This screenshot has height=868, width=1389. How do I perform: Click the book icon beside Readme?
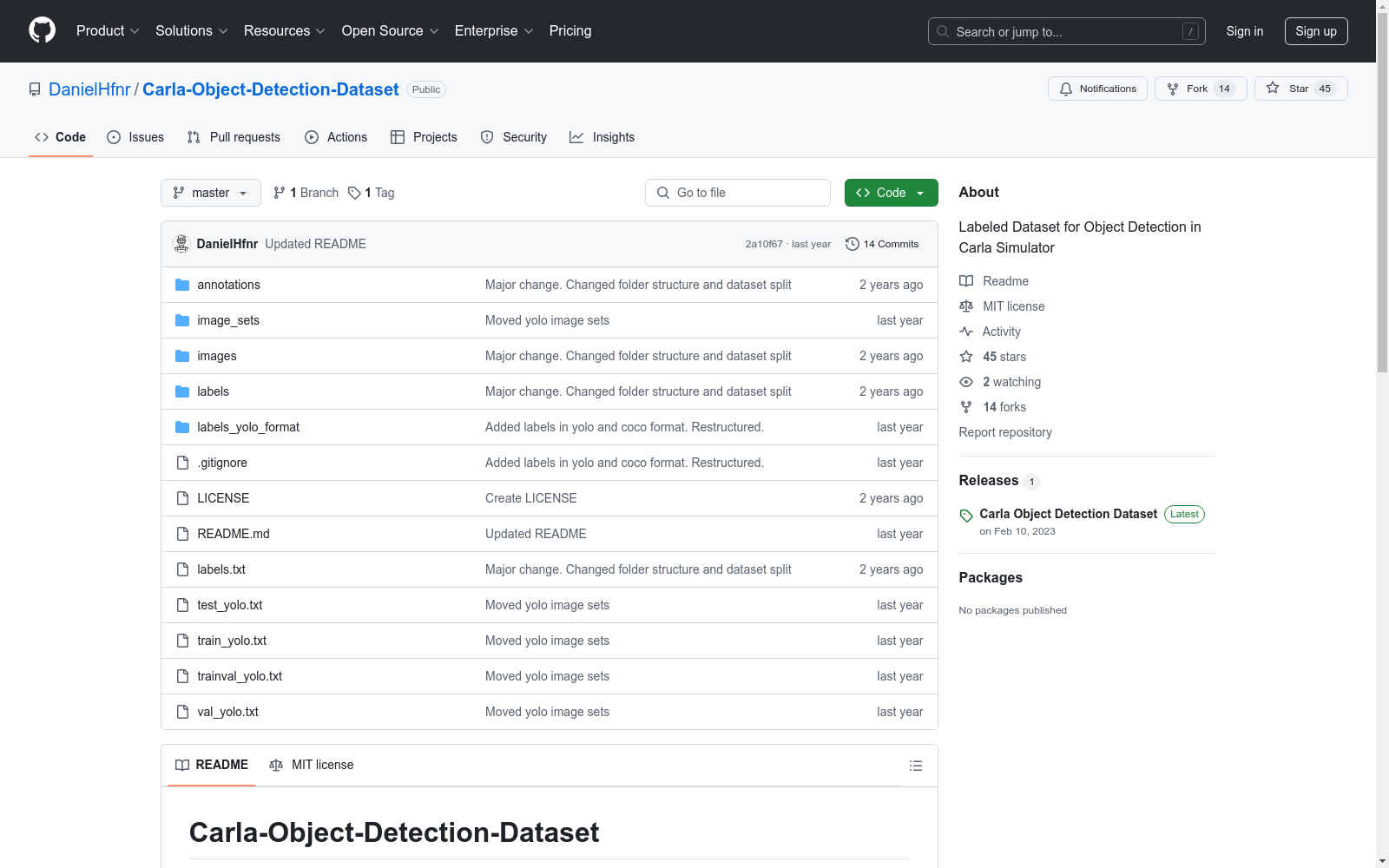pyautogui.click(x=966, y=281)
